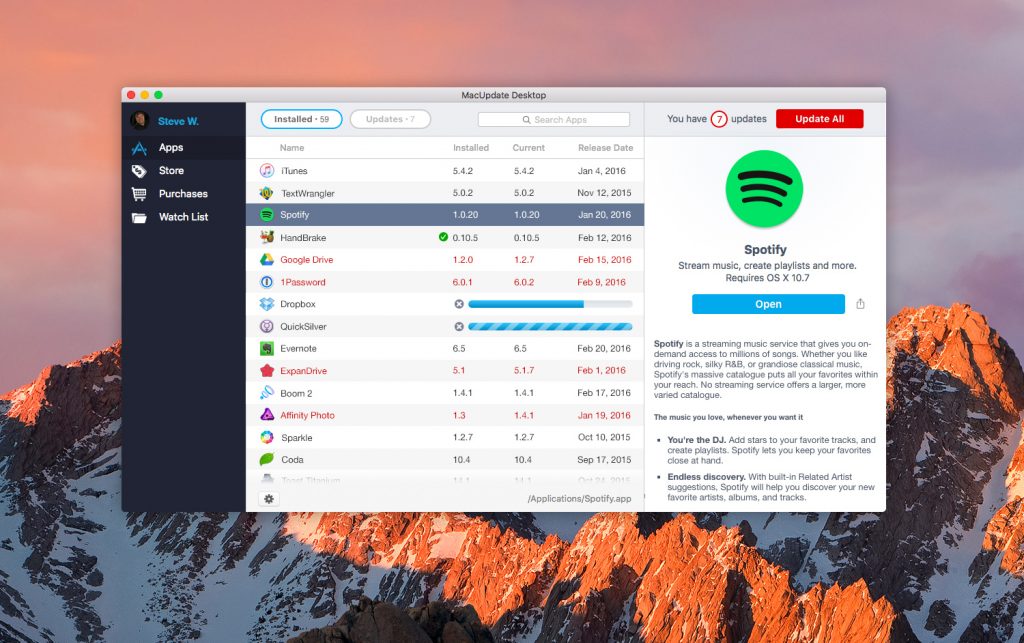The height and width of the screenshot is (643, 1024).
Task: Click ExpanDrive installed version 5.1
Action: (x=459, y=370)
